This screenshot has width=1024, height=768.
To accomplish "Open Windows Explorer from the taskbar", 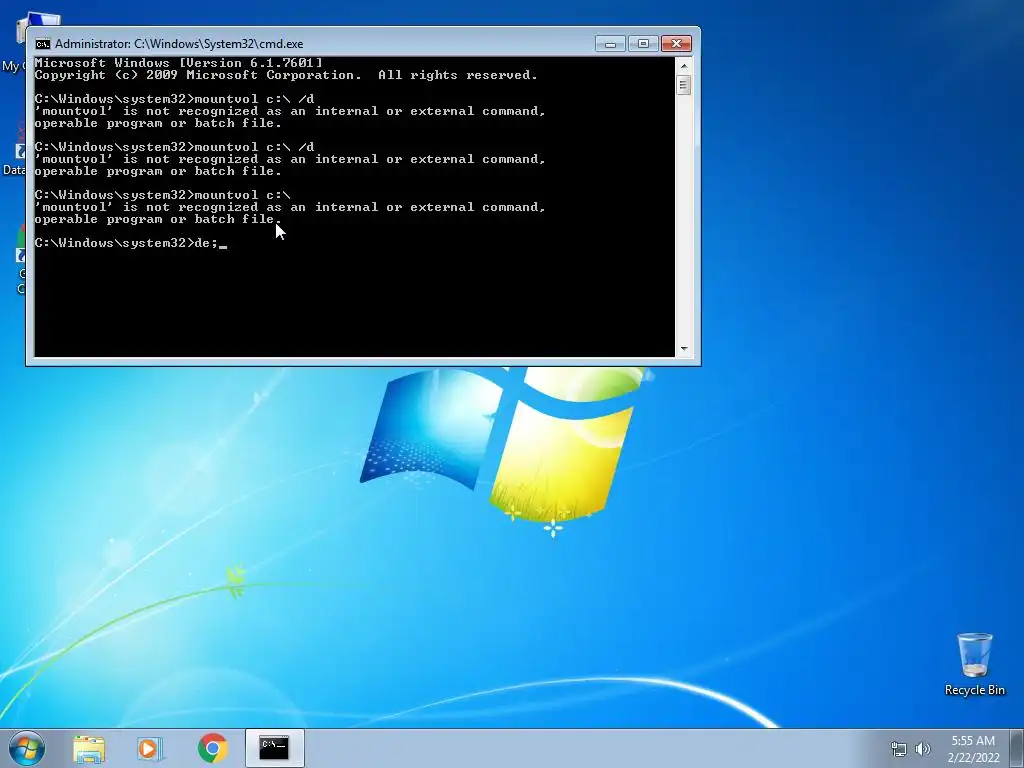I will (x=89, y=748).
